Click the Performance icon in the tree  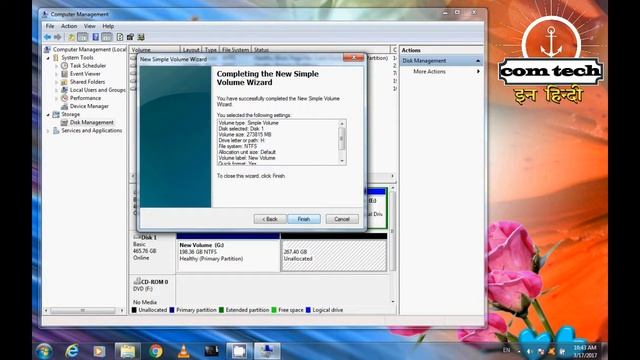click(x=64, y=98)
